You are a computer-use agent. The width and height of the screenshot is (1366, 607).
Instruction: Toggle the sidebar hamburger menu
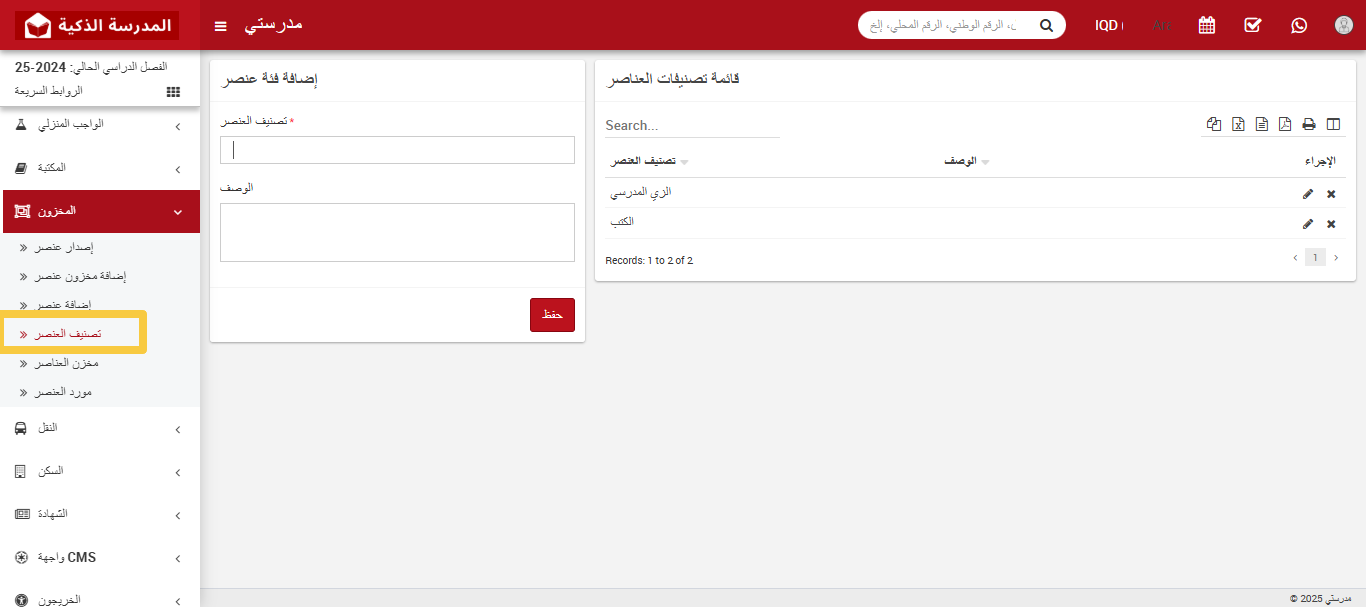[221, 25]
